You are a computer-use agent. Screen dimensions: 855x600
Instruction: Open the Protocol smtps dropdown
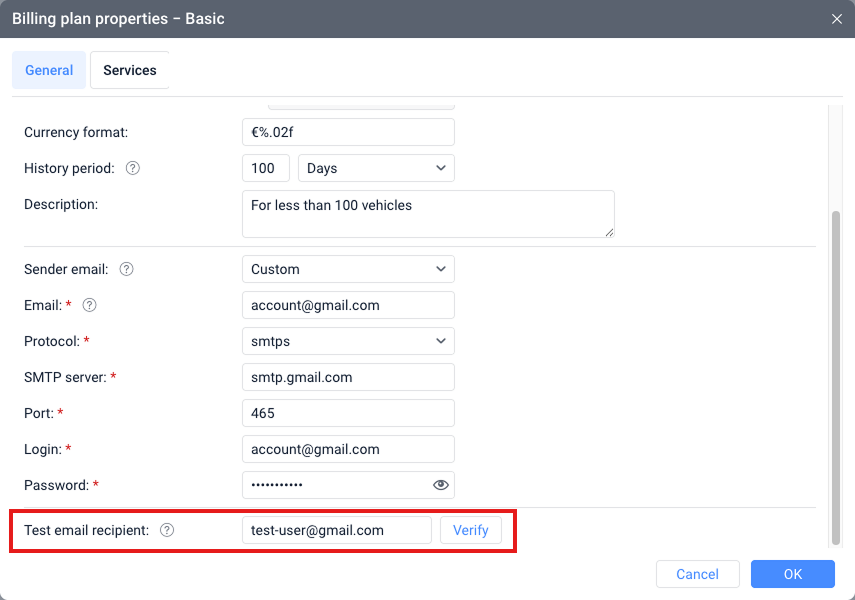(348, 341)
